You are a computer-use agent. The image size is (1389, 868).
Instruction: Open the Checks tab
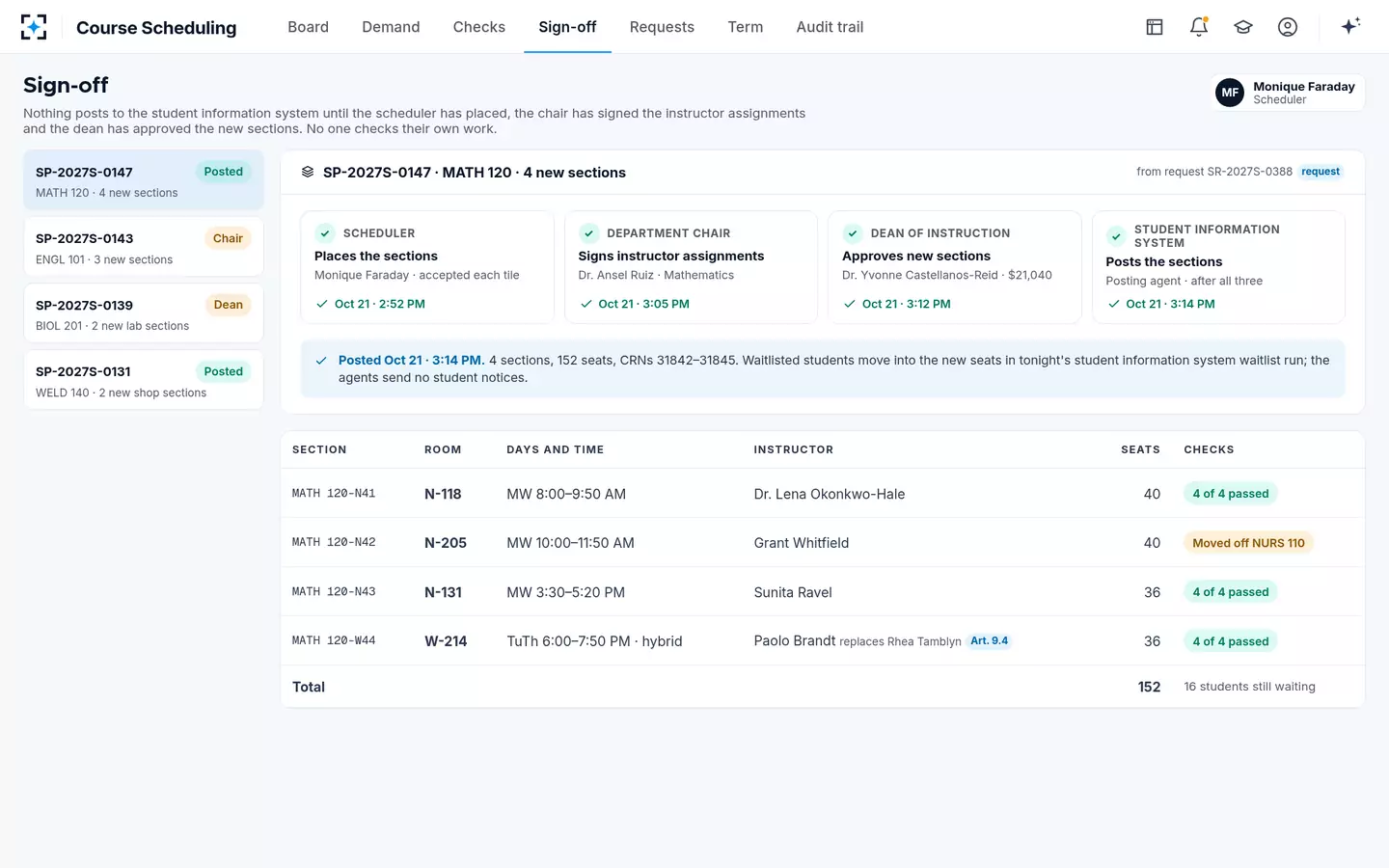coord(479,27)
